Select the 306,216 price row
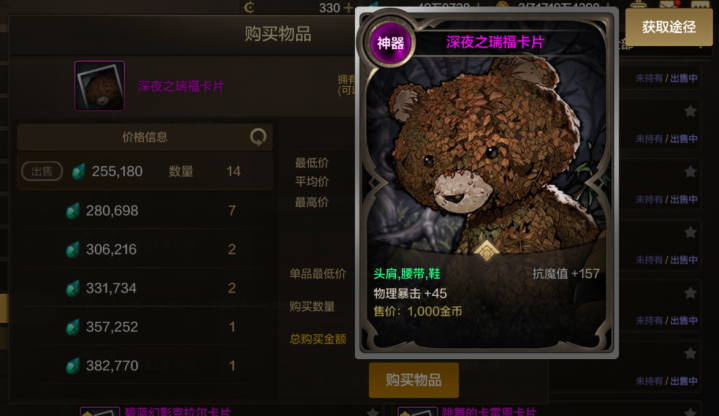 (x=145, y=249)
